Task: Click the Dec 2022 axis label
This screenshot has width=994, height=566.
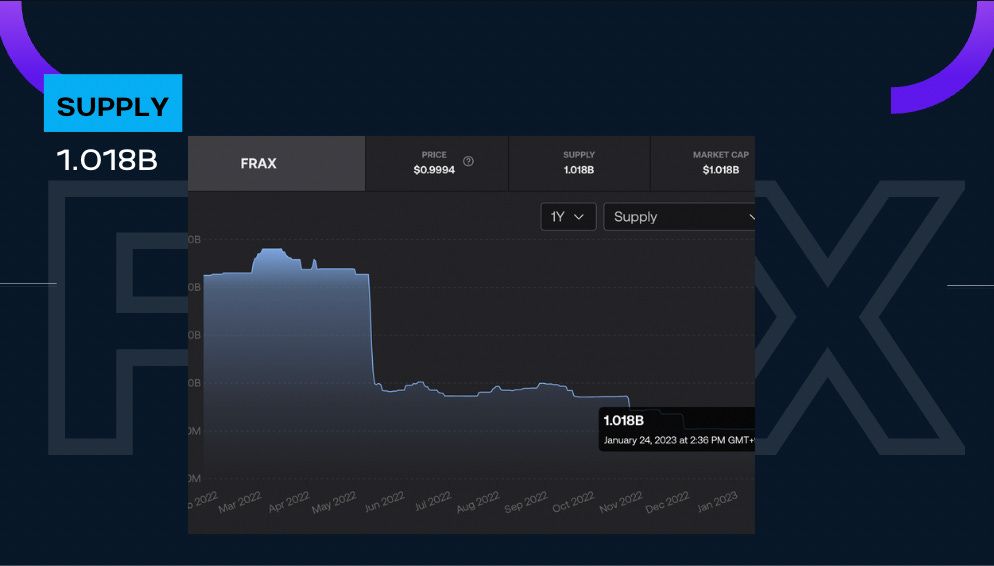Action: pos(667,502)
